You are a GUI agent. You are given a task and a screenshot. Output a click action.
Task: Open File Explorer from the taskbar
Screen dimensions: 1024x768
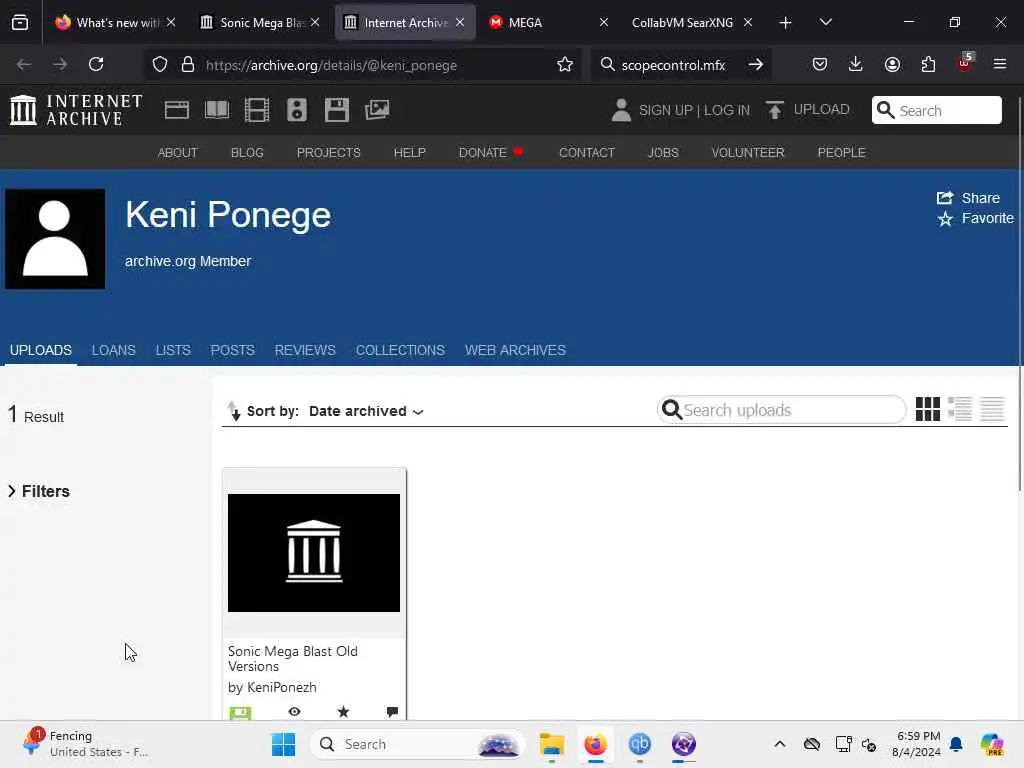[x=551, y=744]
